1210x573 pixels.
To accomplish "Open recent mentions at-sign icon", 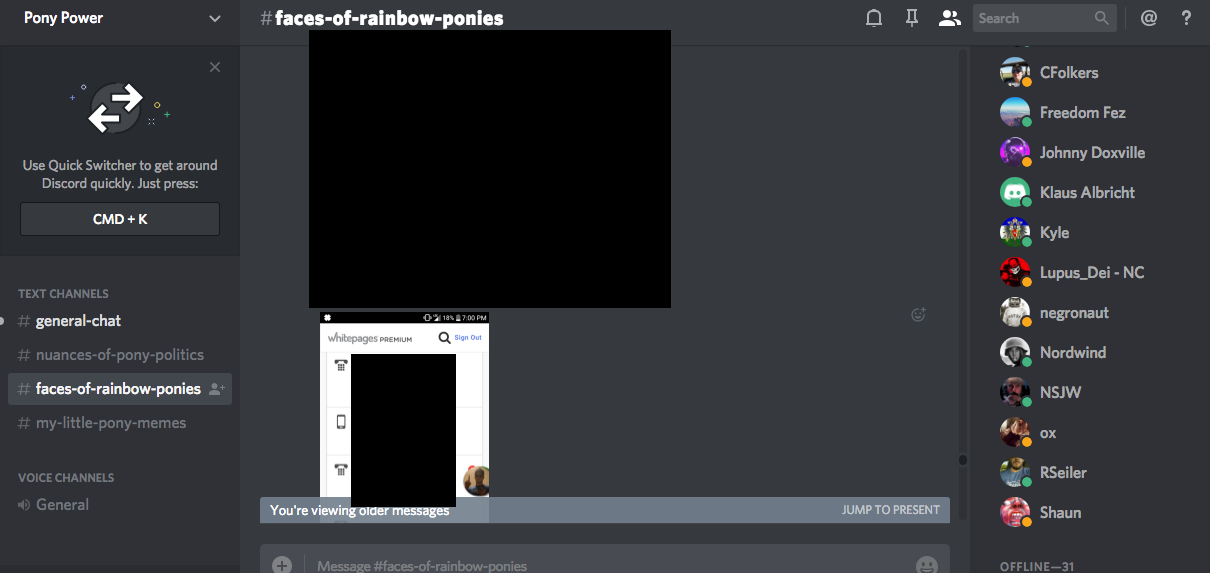I will tap(1149, 18).
